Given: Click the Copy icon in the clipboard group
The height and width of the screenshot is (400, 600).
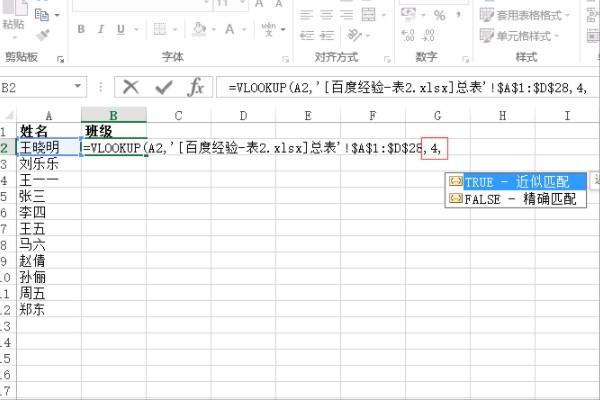Looking at the screenshot, I should click(42, 15).
